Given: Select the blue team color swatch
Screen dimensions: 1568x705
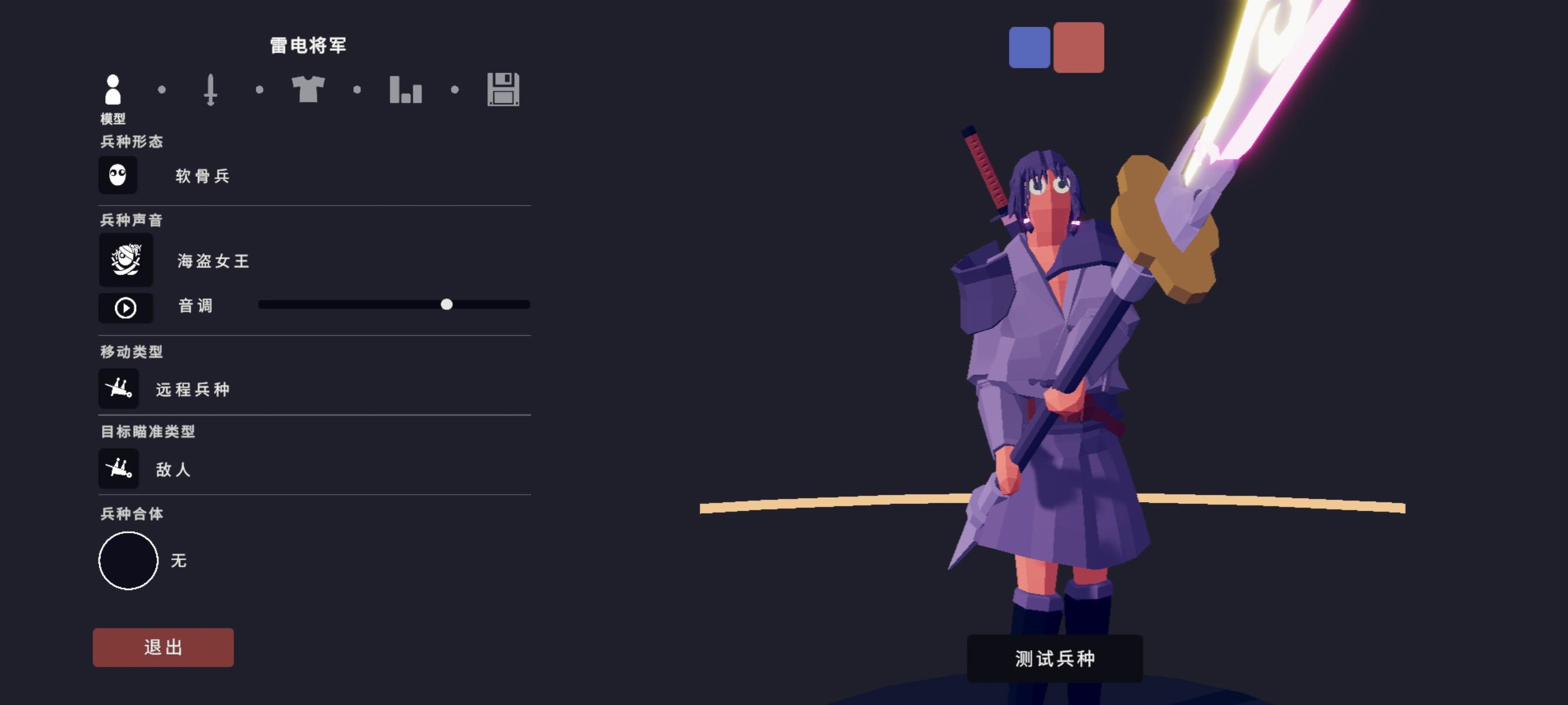Looking at the screenshot, I should click(1029, 47).
